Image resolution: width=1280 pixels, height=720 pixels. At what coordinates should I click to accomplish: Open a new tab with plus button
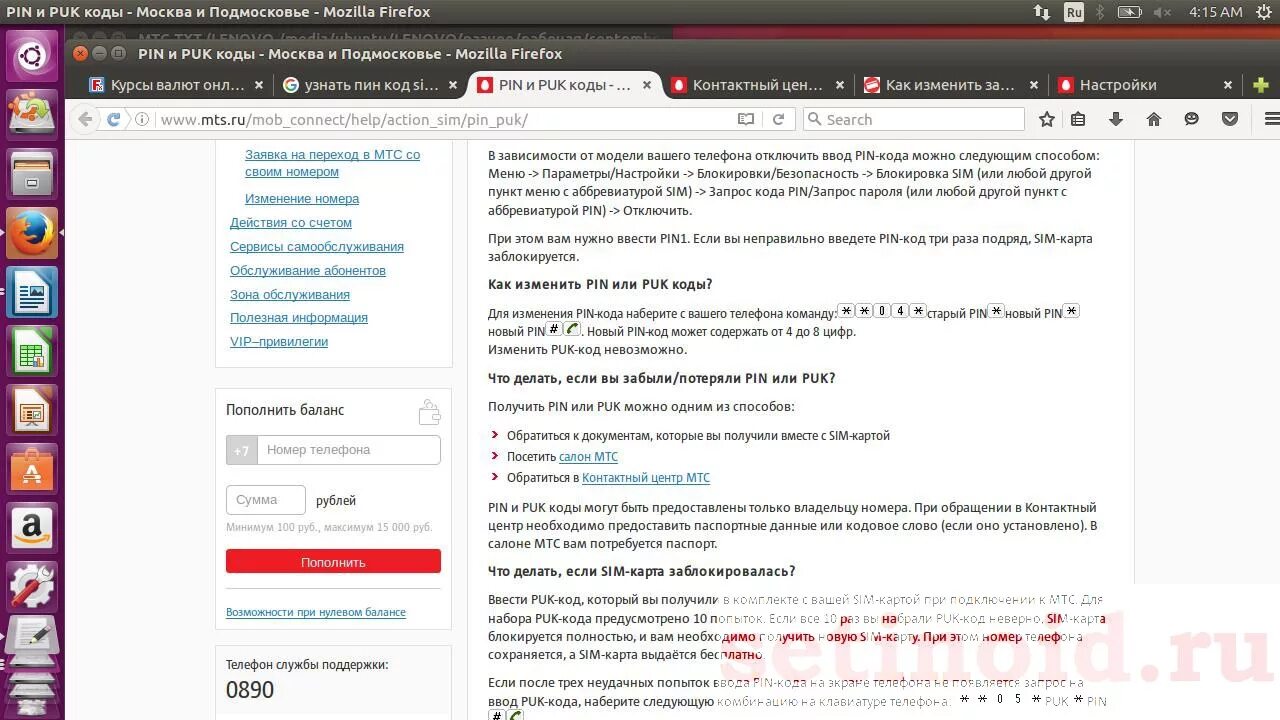click(1261, 85)
